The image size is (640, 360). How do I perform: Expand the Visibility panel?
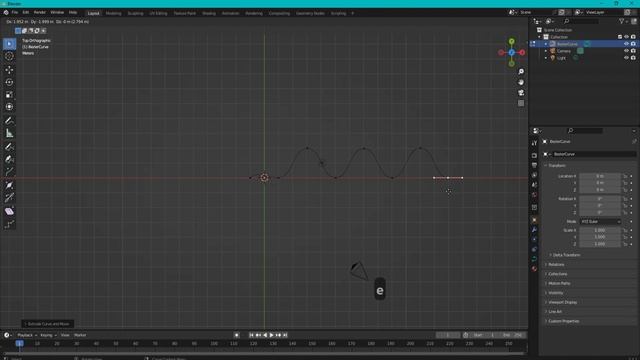coord(555,293)
